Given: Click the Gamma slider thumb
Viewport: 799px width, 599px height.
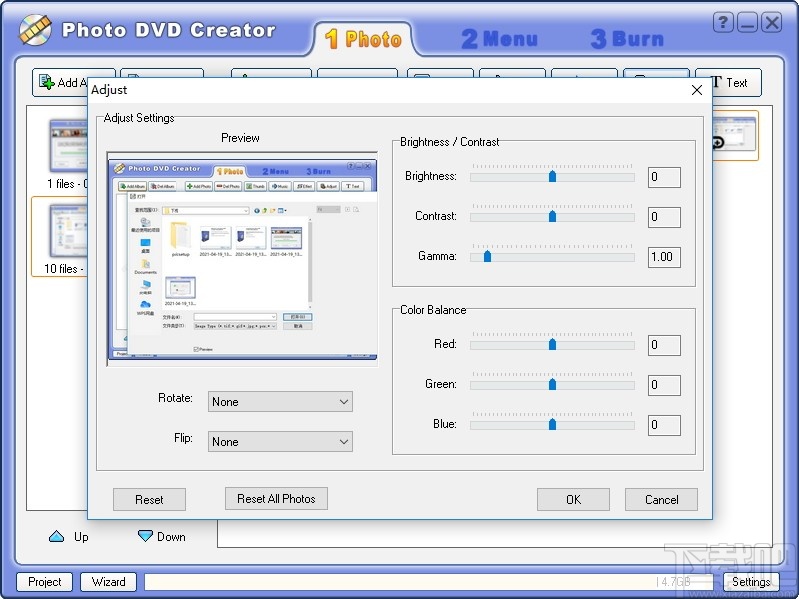Looking at the screenshot, I should (x=487, y=256).
